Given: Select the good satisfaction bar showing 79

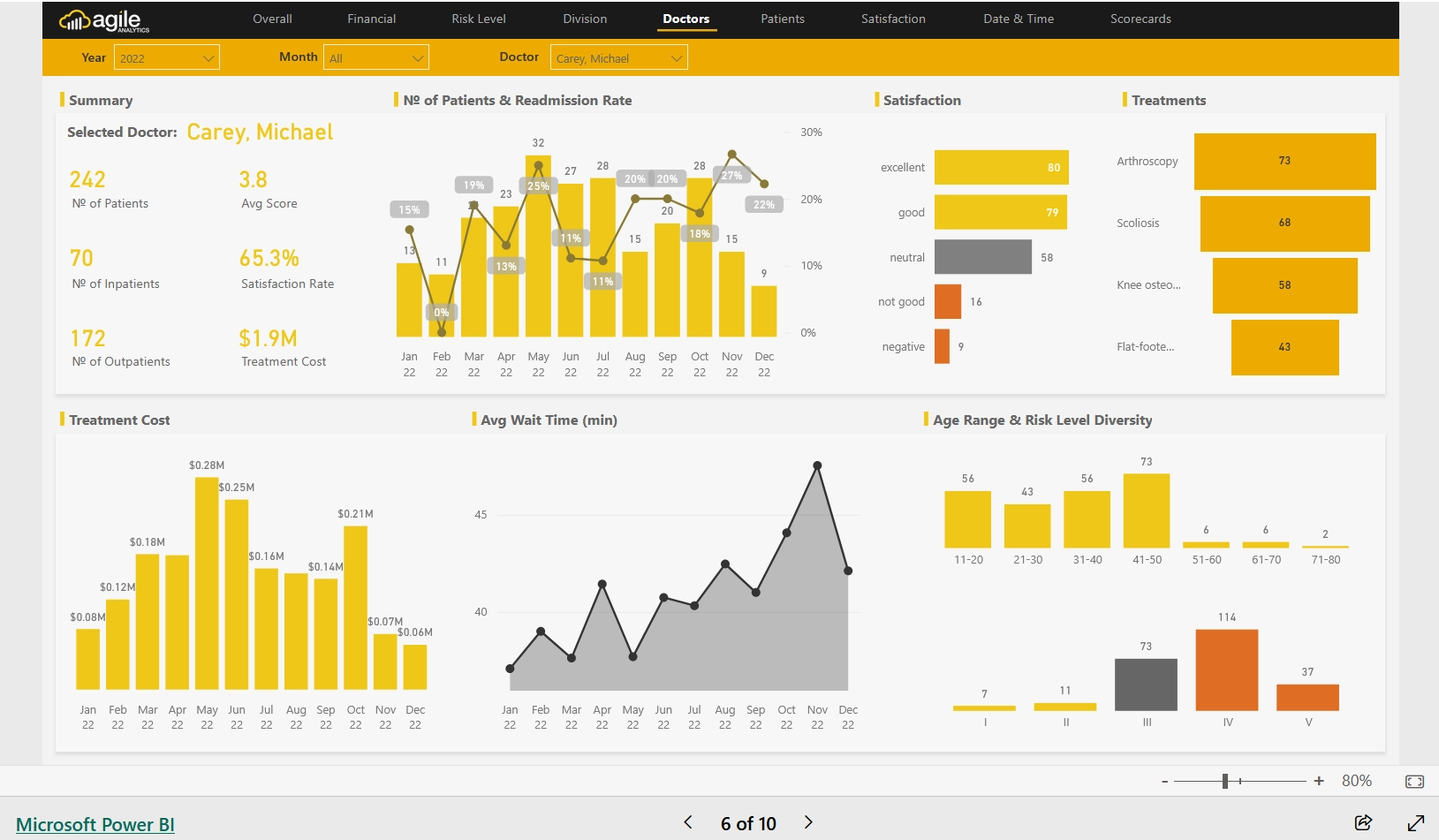Looking at the screenshot, I should (x=1001, y=212).
